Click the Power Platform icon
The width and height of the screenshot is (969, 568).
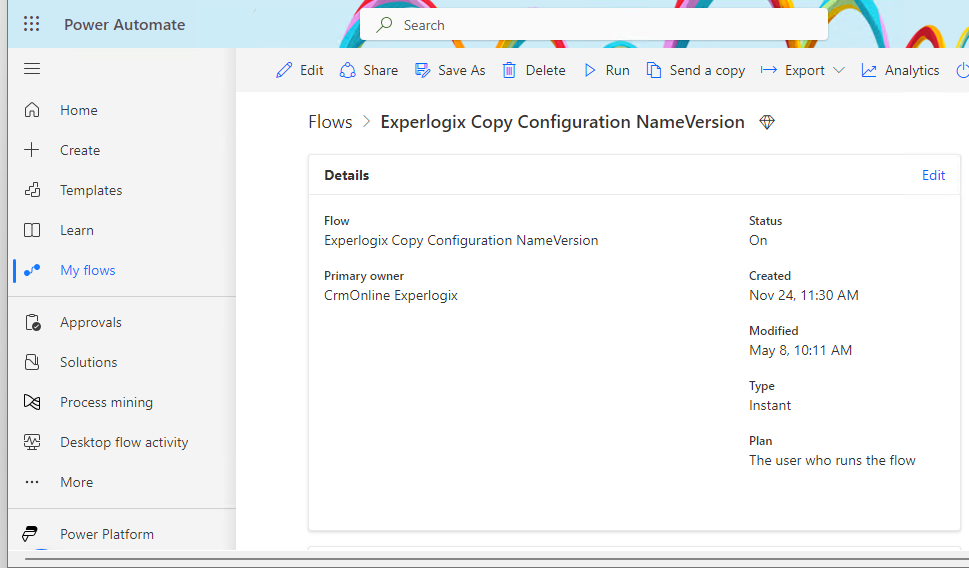30,533
